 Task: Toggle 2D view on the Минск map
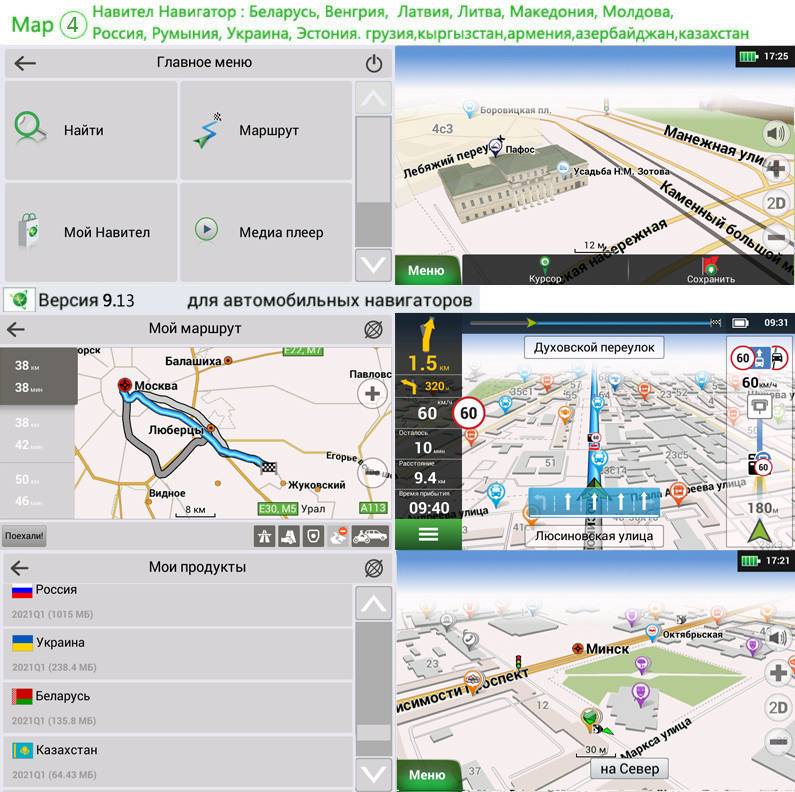(776, 707)
